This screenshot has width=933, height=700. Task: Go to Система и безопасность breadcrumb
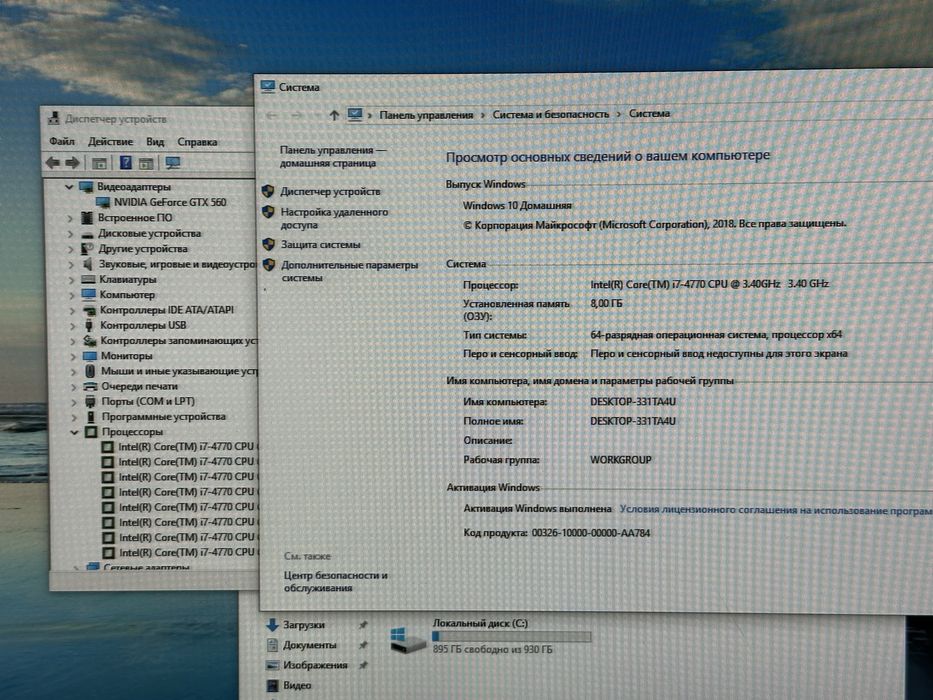(x=550, y=114)
